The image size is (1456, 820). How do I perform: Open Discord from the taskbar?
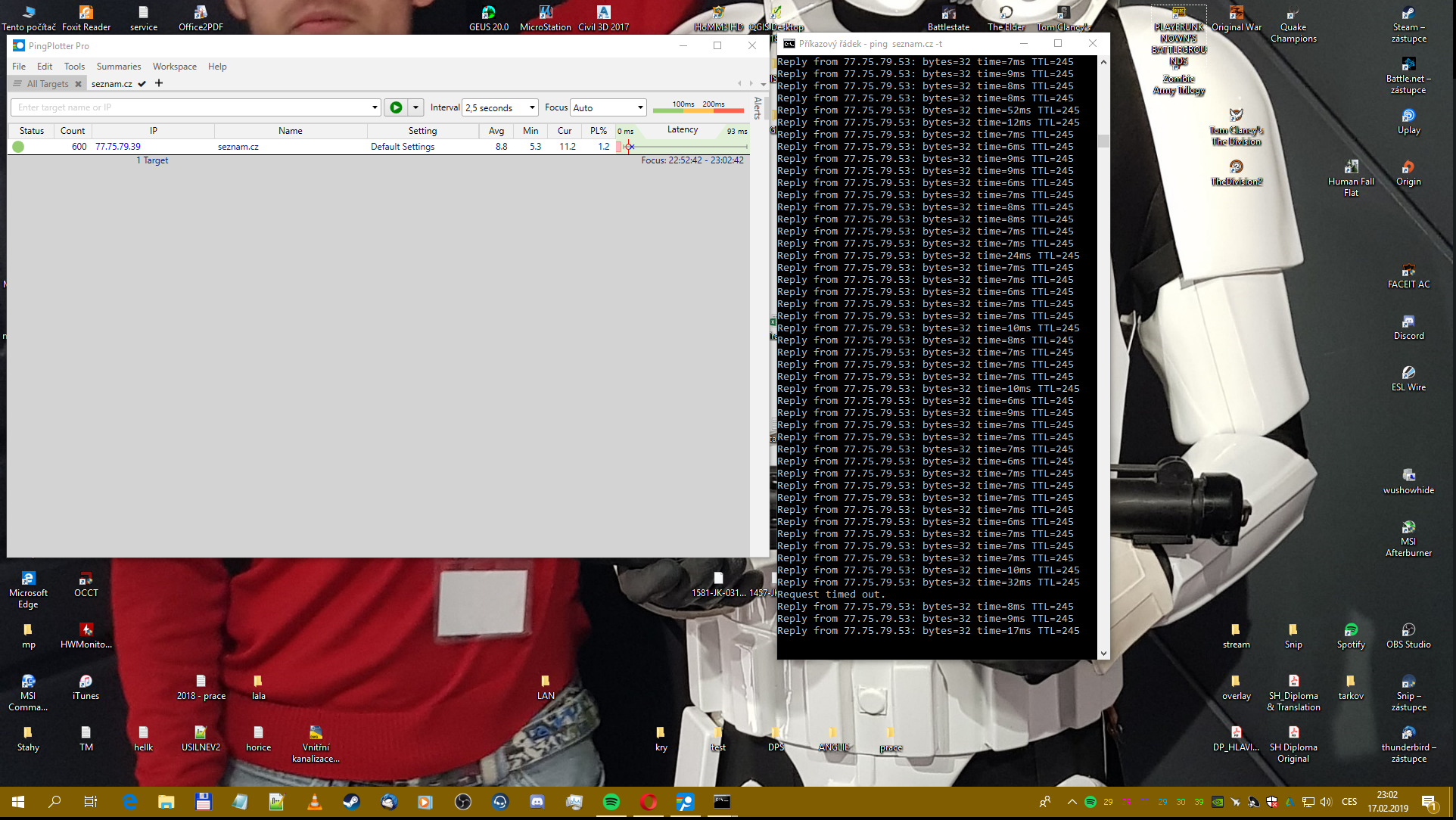click(x=537, y=802)
